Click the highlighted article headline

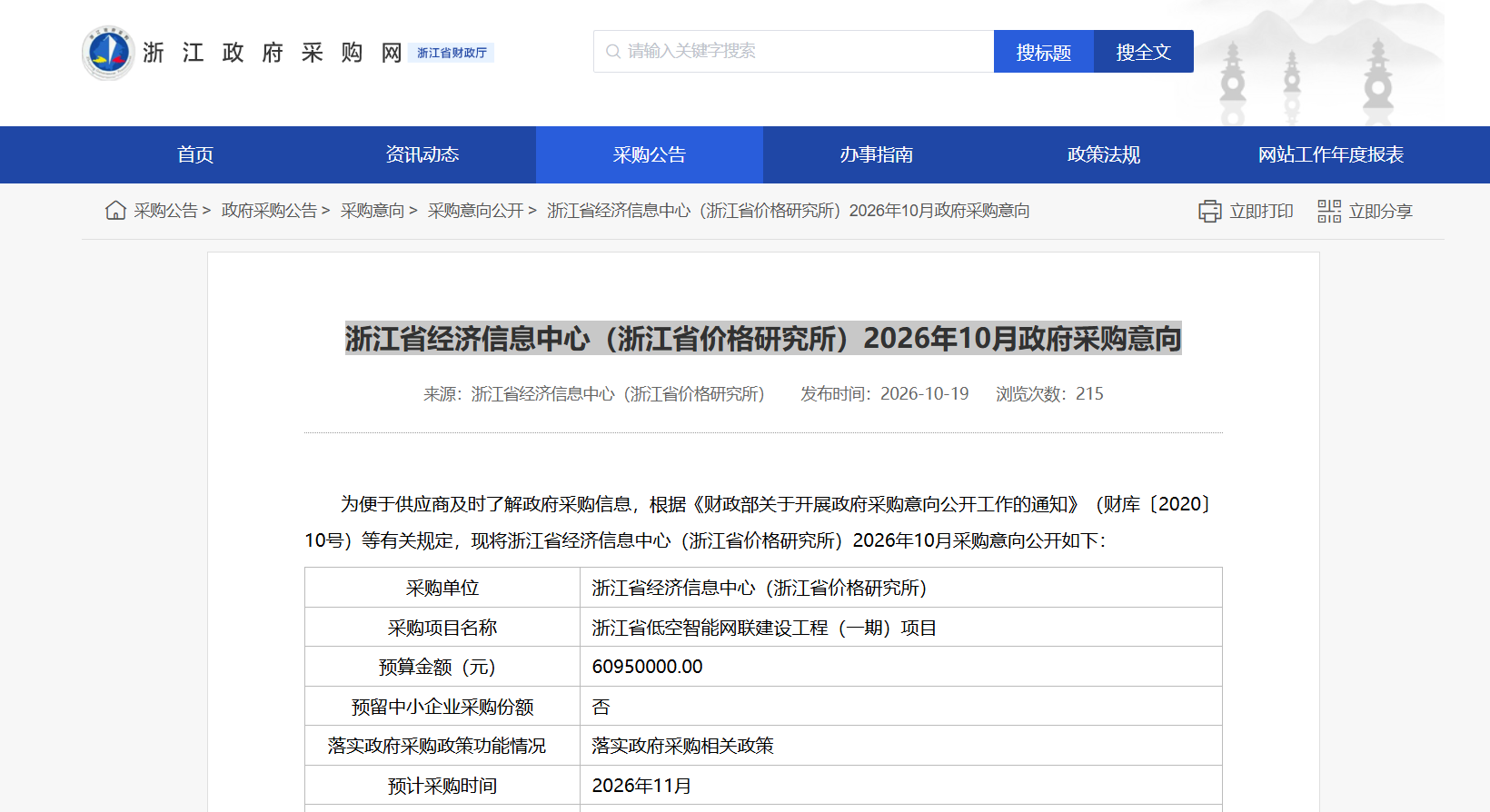pyautogui.click(x=763, y=339)
